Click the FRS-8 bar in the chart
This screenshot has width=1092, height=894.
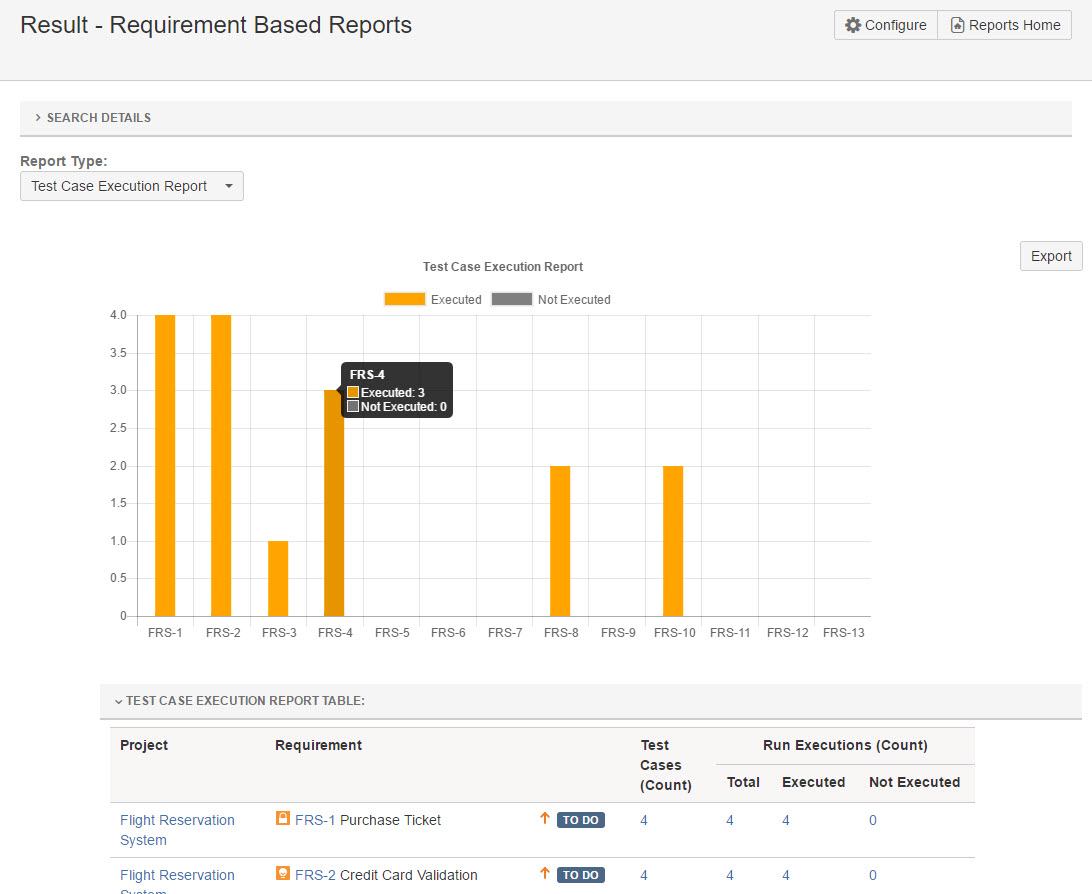click(560, 541)
